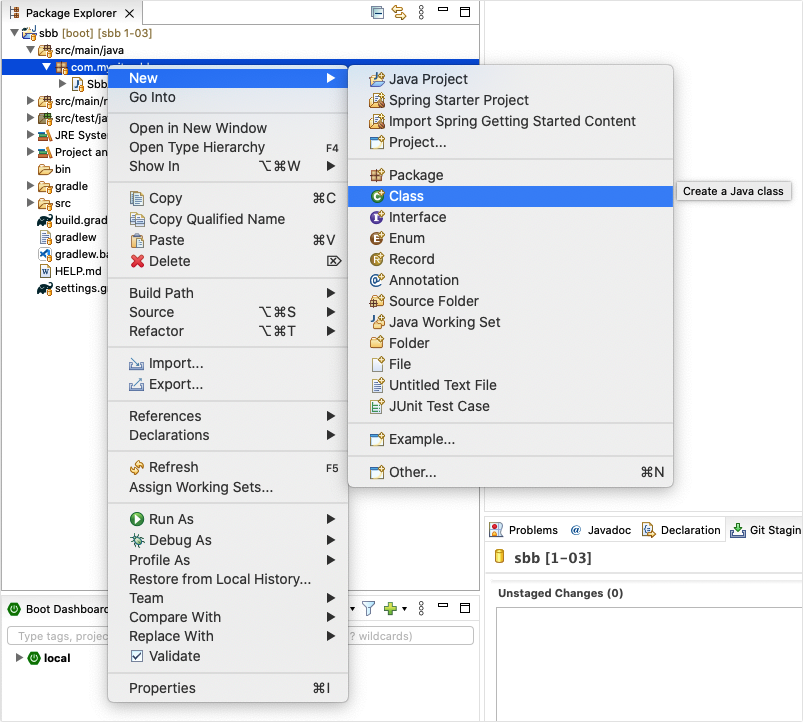Click filter funnel icon in Boot Dashboard
803x722 pixels.
(x=368, y=608)
